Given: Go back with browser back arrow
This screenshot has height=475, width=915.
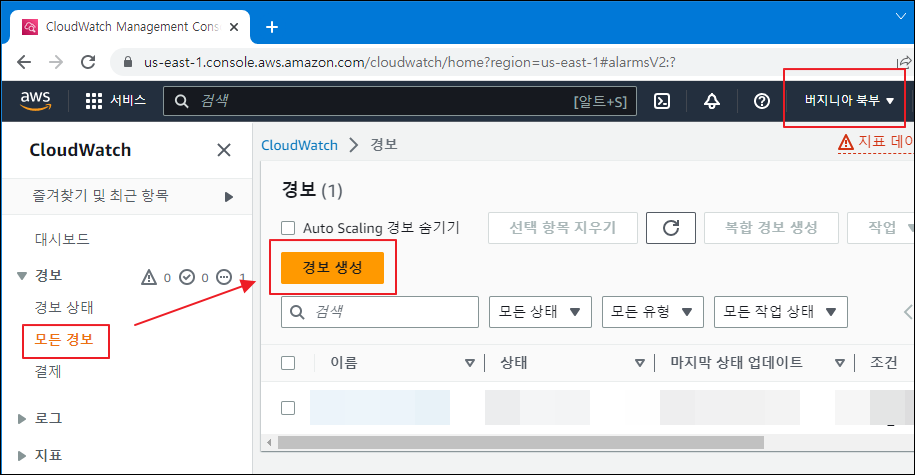Looking at the screenshot, I should click(24, 62).
